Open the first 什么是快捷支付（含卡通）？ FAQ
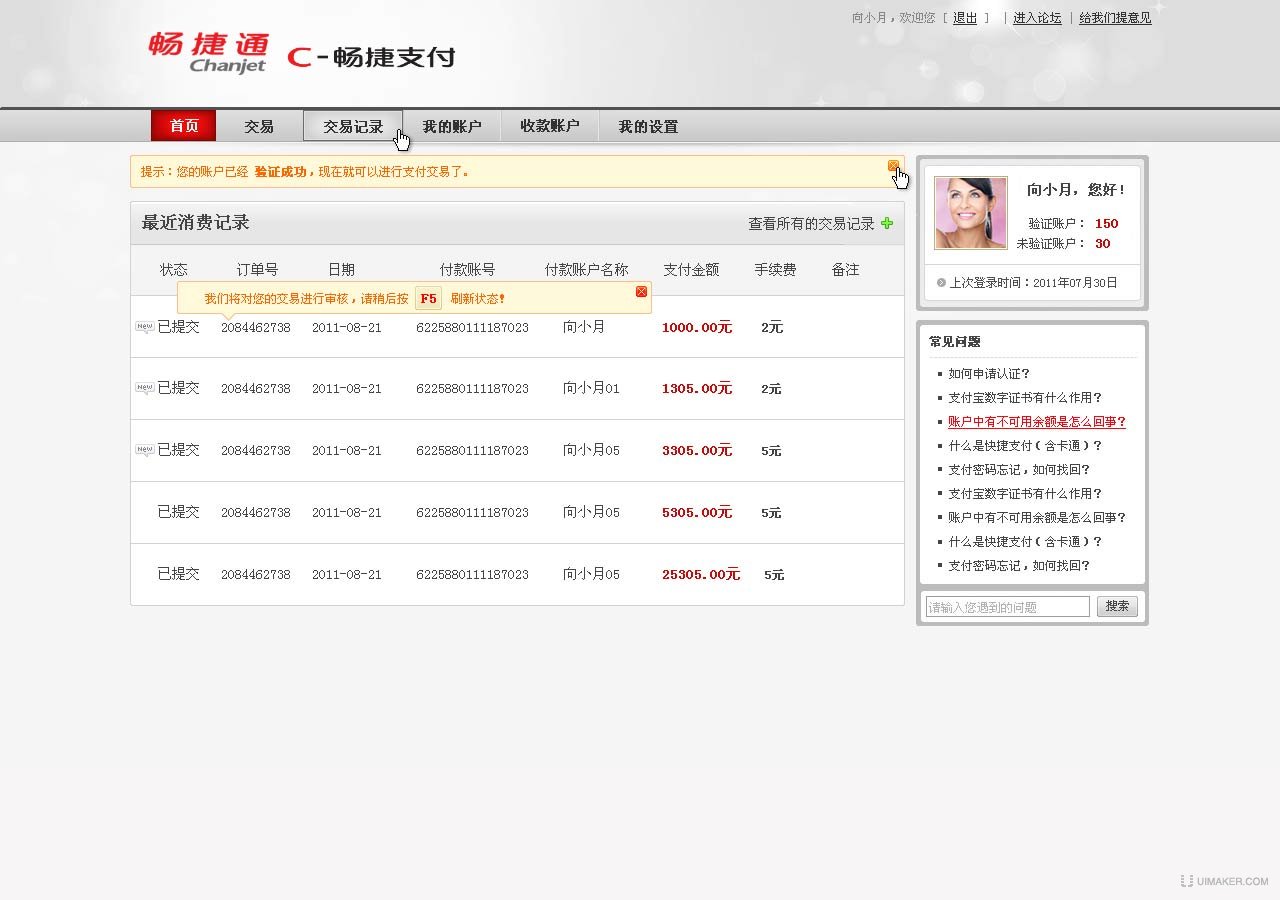The image size is (1280, 900). tap(1025, 446)
